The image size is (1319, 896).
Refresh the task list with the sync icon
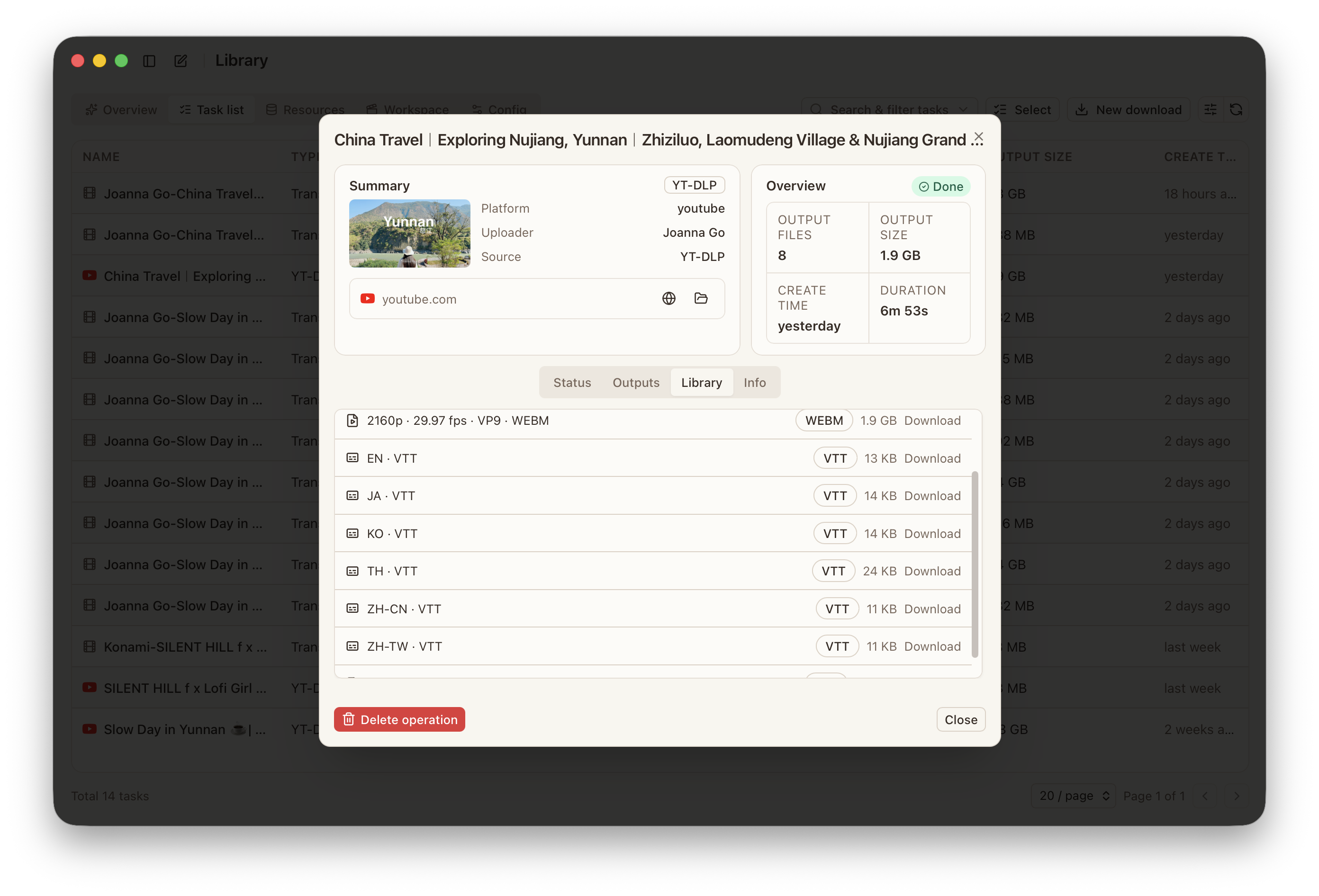click(x=1236, y=109)
